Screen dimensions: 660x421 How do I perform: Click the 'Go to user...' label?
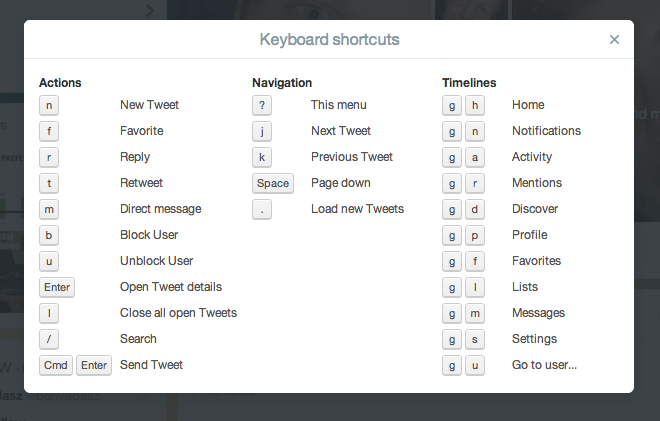(x=544, y=365)
